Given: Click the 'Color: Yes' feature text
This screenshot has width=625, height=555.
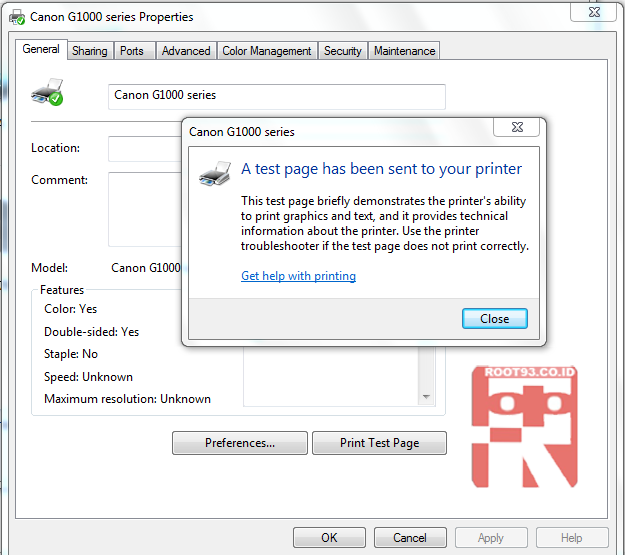Looking at the screenshot, I should coord(71,309).
